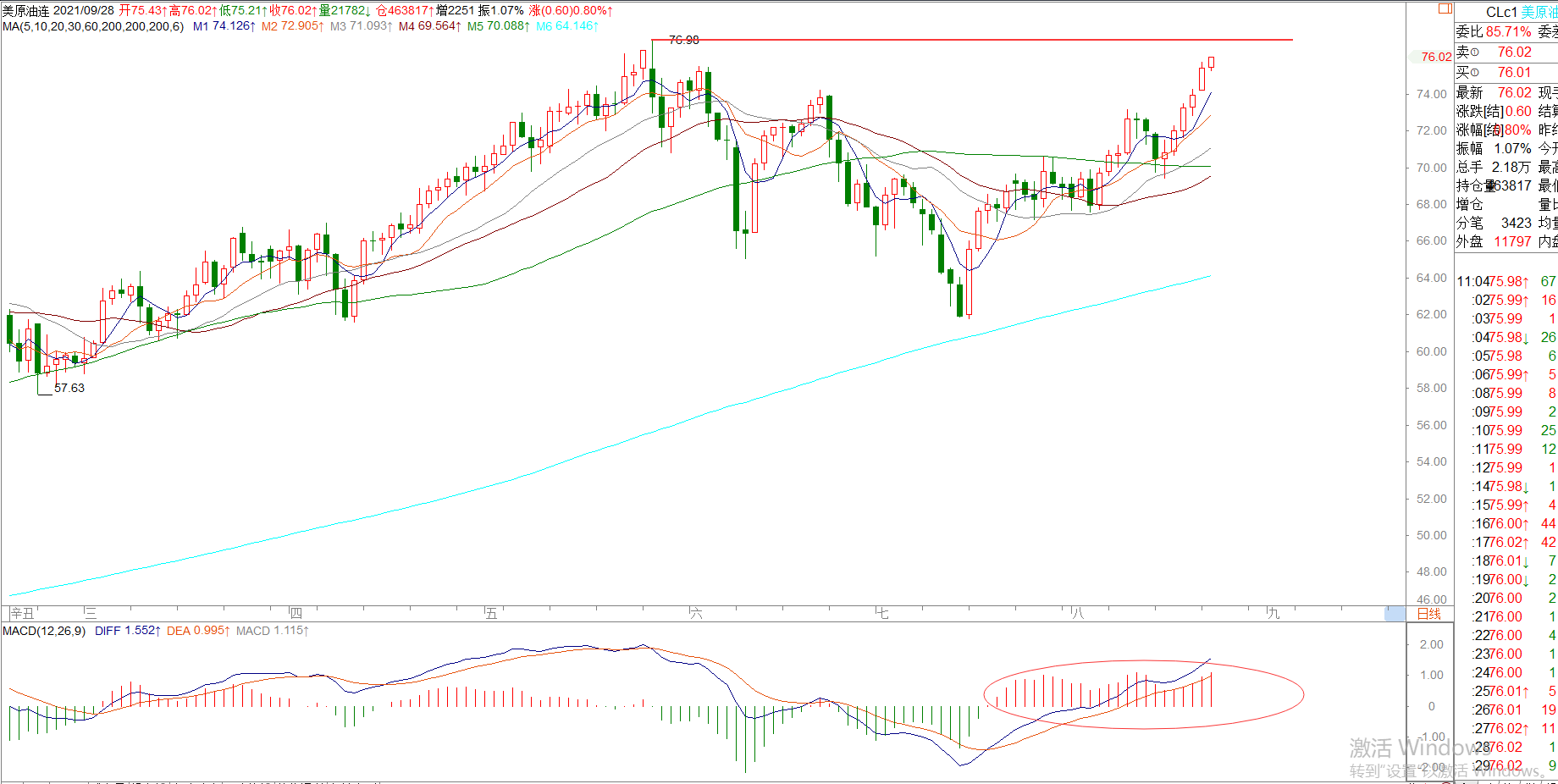The image size is (1558, 784).
Task: Click the CLc1 contract symbol
Action: (x=1501, y=12)
